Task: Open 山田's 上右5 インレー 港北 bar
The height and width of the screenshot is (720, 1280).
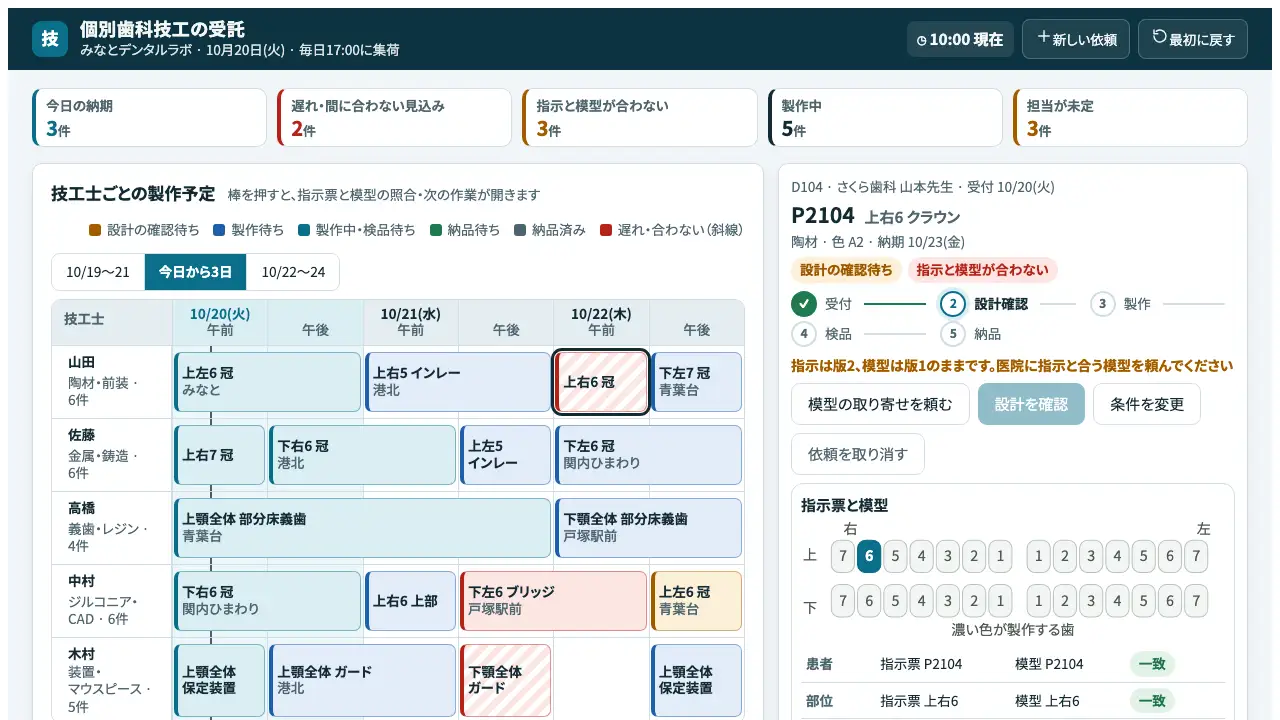Action: (458, 382)
